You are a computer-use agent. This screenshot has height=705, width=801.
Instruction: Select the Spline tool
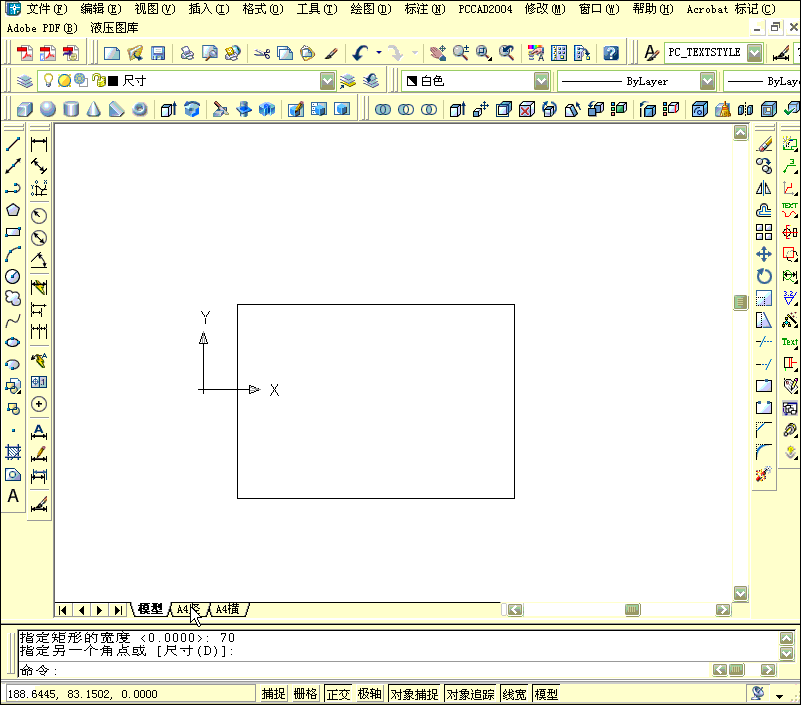click(13, 319)
